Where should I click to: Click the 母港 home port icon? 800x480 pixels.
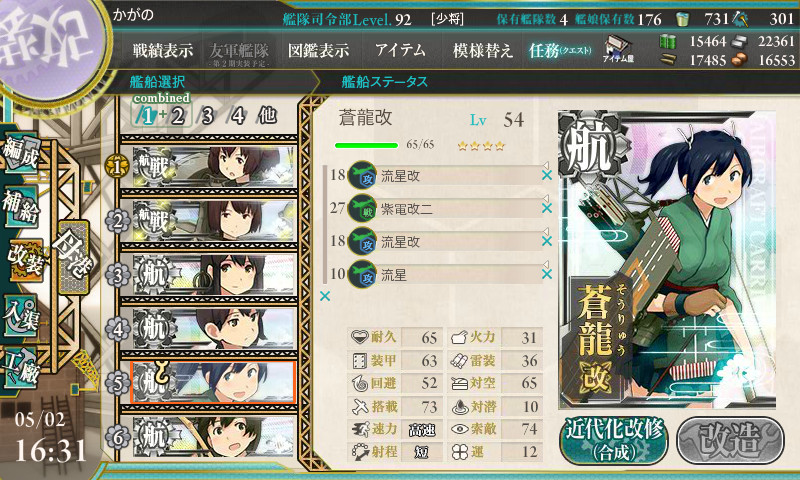pos(73,257)
